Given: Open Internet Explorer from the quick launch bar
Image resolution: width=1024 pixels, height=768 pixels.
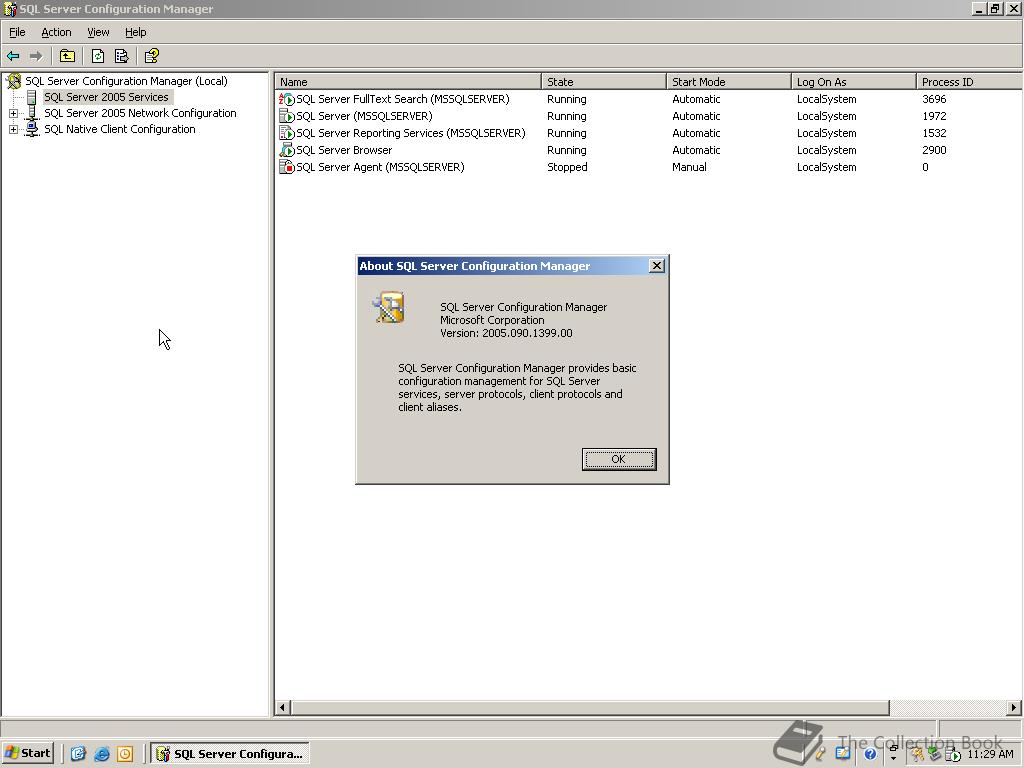Looking at the screenshot, I should [x=102, y=754].
